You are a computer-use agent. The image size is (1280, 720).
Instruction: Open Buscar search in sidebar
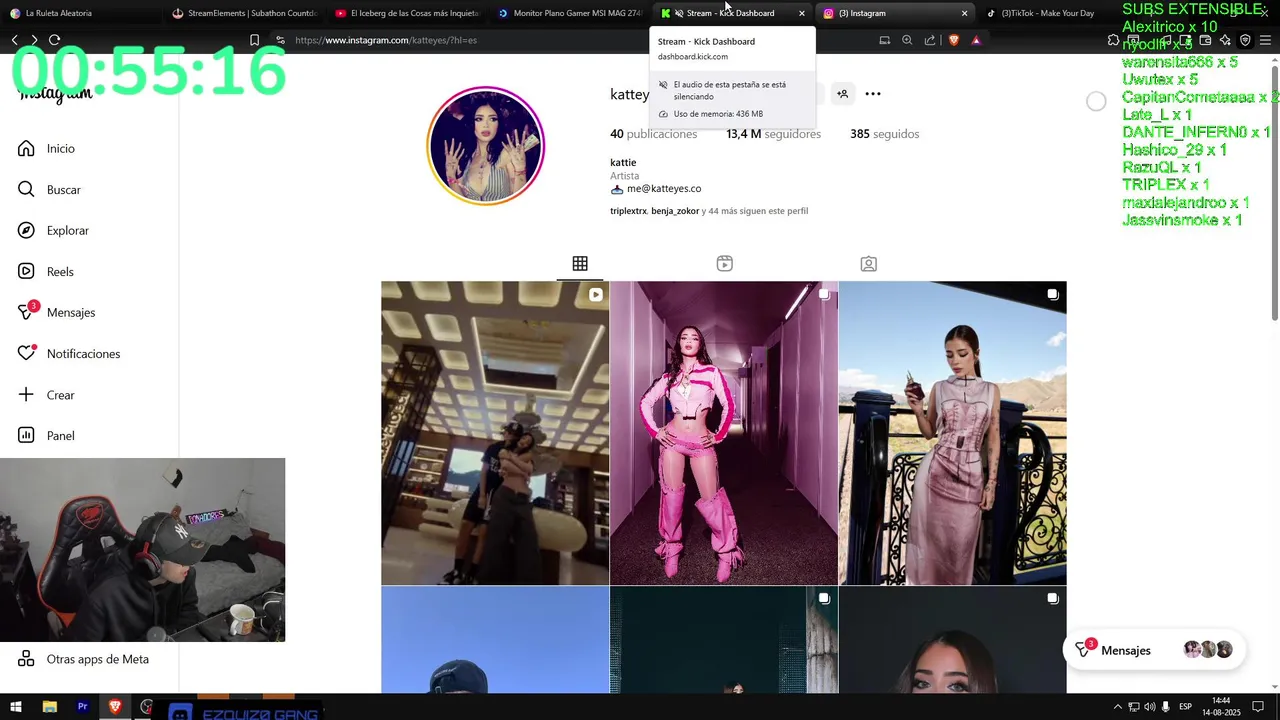click(x=49, y=189)
